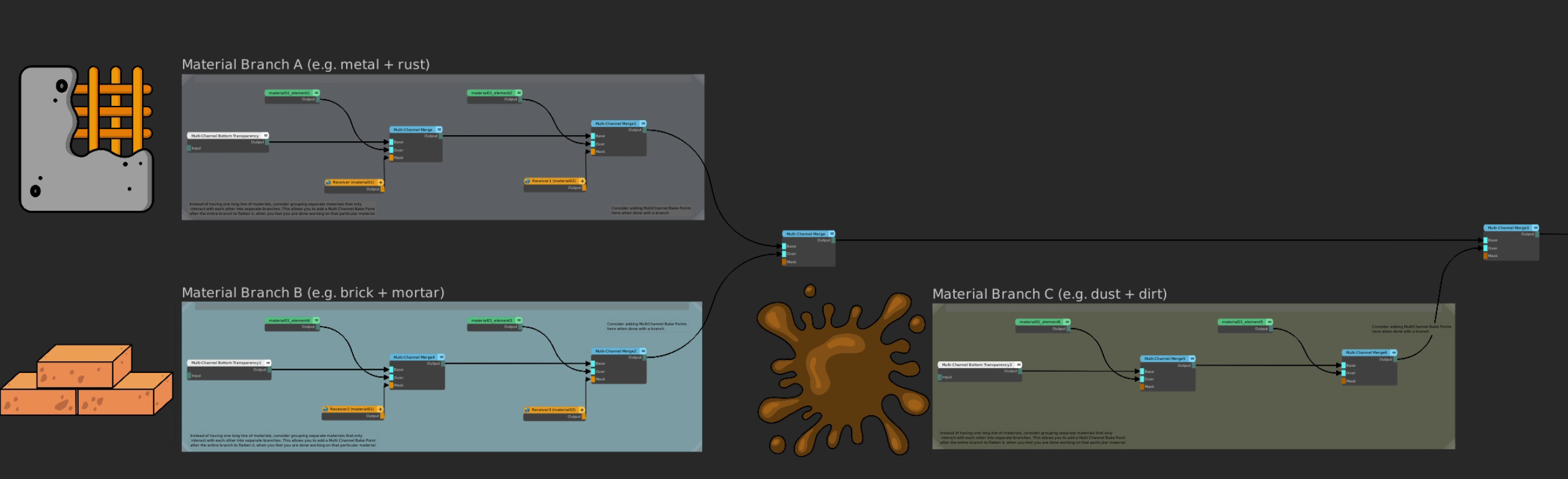Click the Base input port on Multi-Channel Merge3
This screenshot has width=1568, height=479.
1486,240
